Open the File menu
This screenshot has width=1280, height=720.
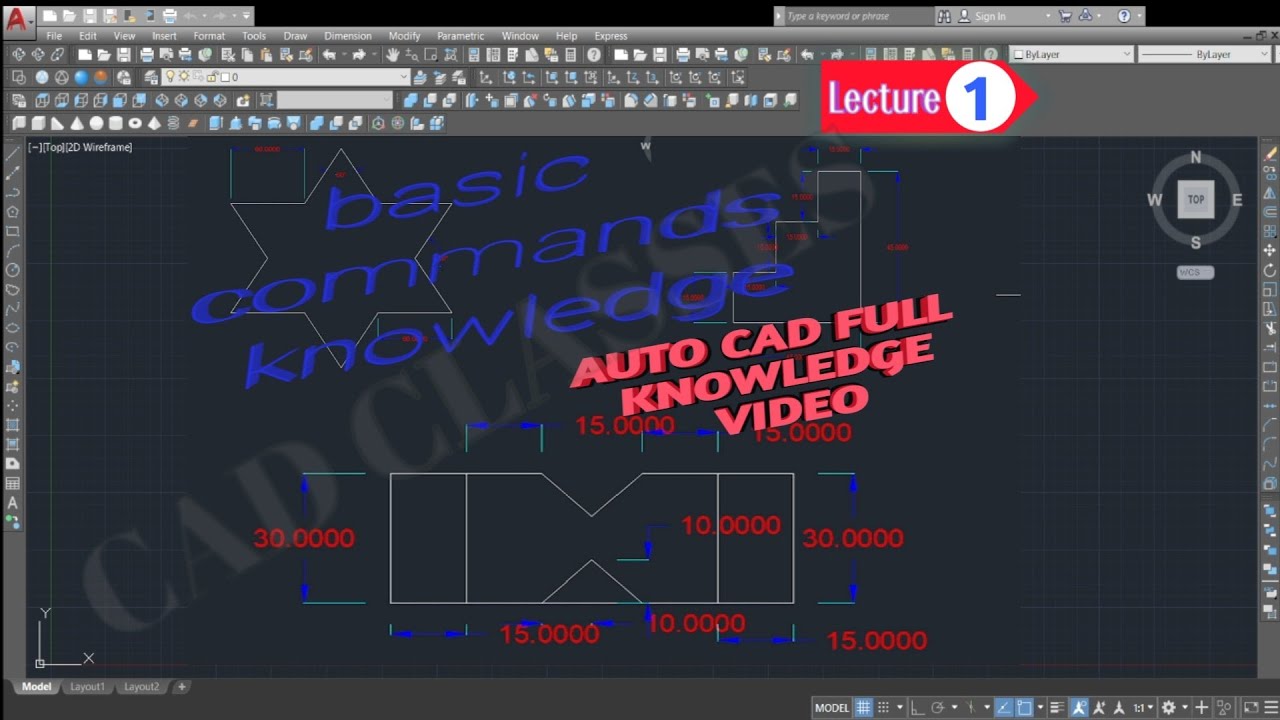click(x=54, y=36)
